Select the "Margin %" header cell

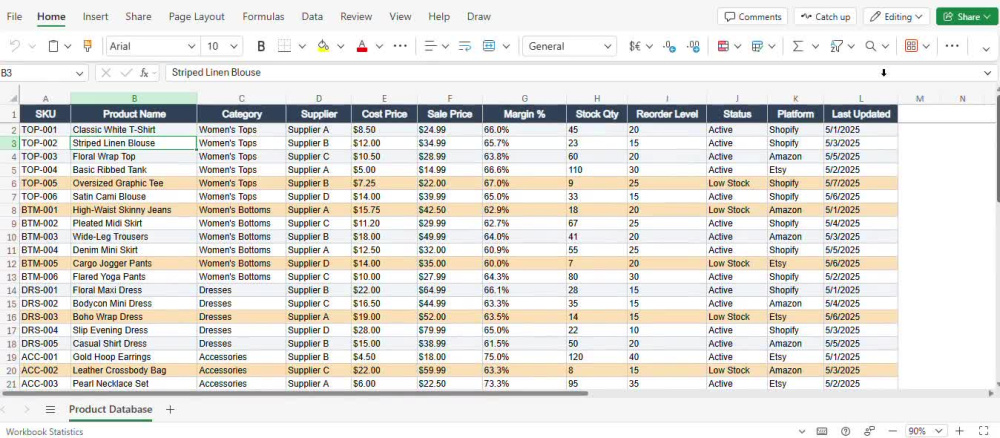[524, 114]
